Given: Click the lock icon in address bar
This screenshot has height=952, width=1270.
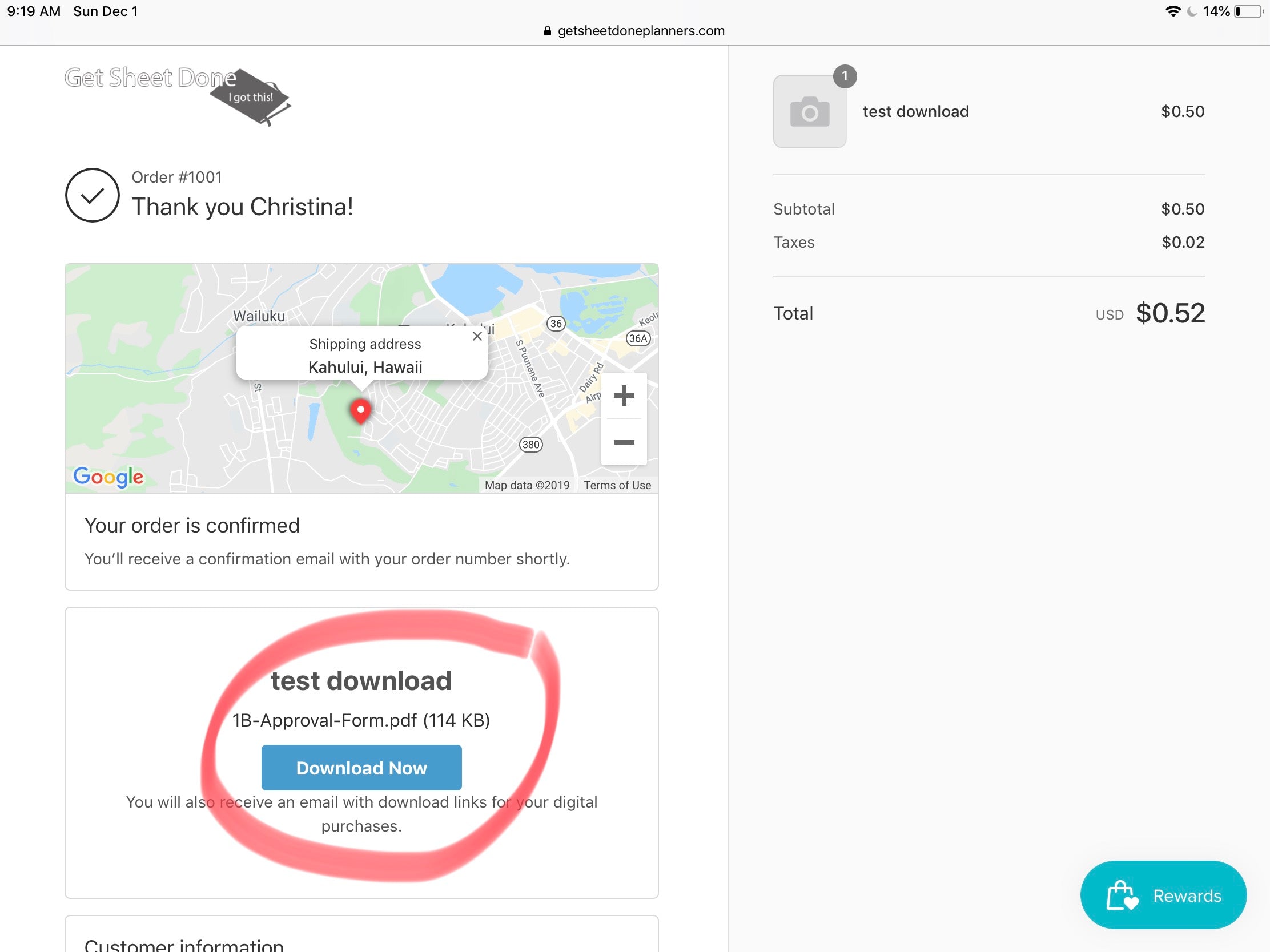Looking at the screenshot, I should coord(547,31).
